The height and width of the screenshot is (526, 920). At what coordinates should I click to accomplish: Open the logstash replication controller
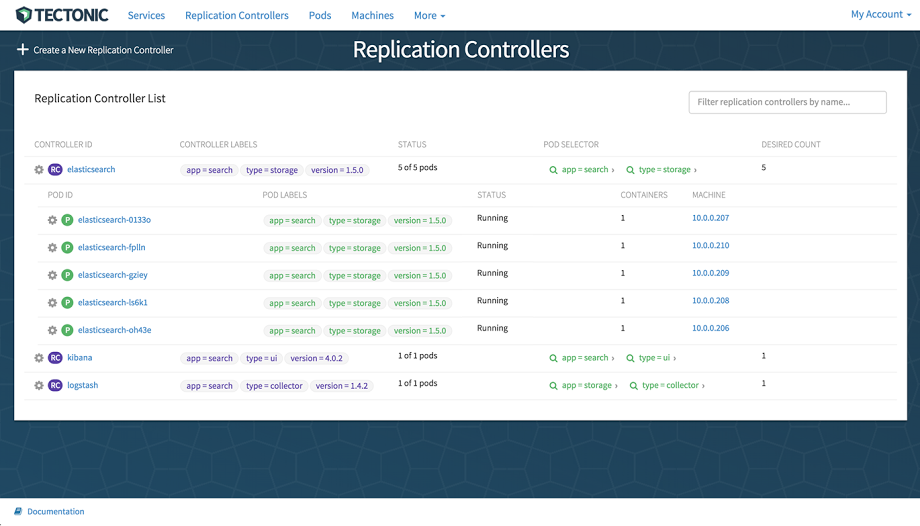tap(82, 385)
